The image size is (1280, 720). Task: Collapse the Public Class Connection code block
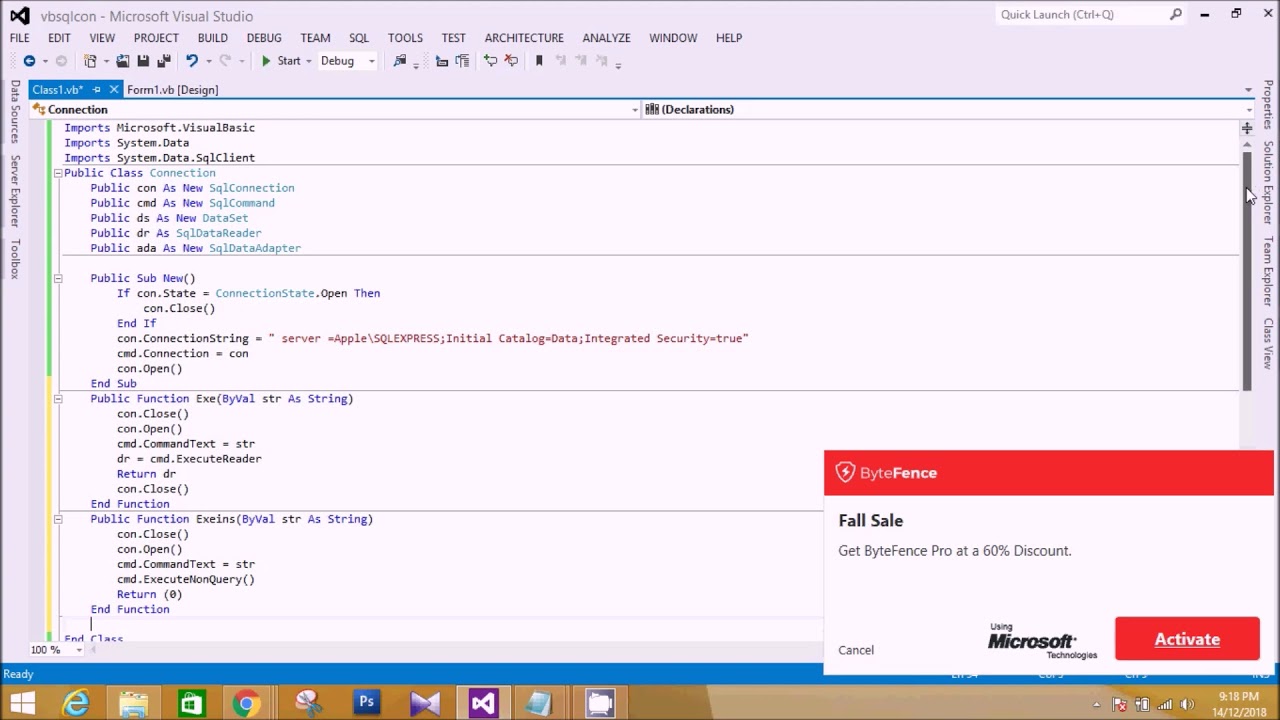point(57,173)
